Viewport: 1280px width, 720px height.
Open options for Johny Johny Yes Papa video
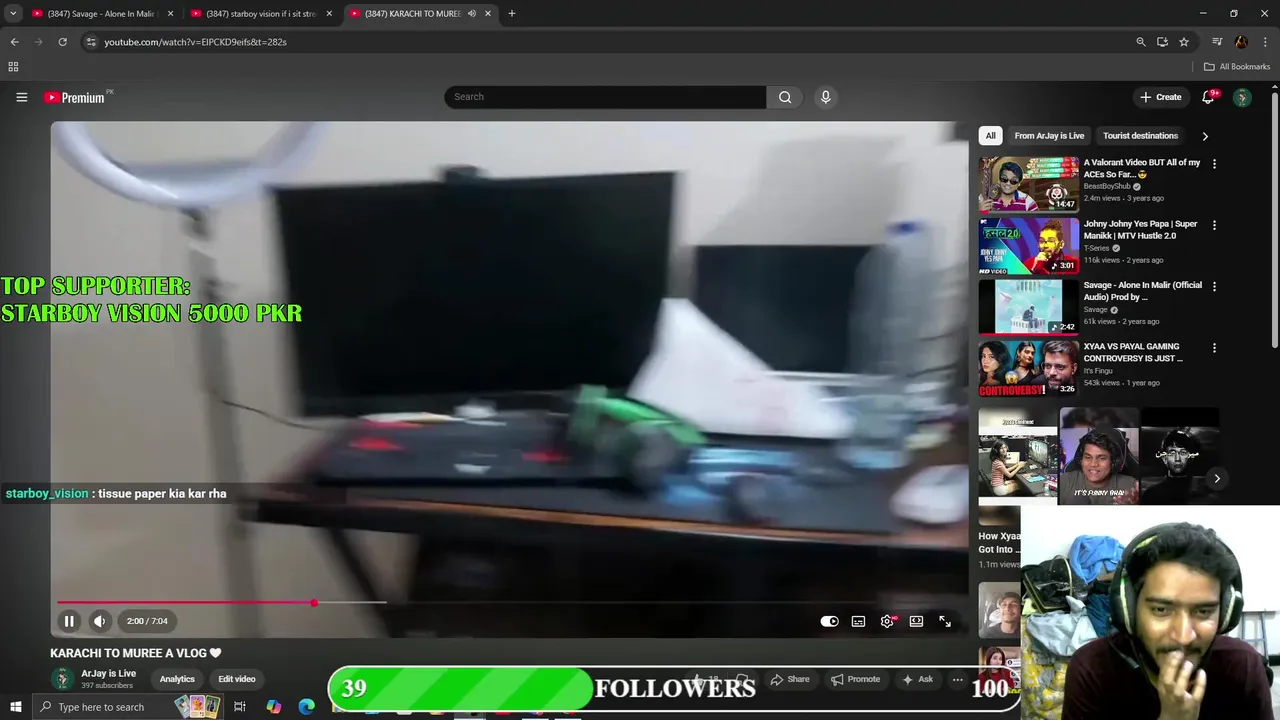[1214, 225]
